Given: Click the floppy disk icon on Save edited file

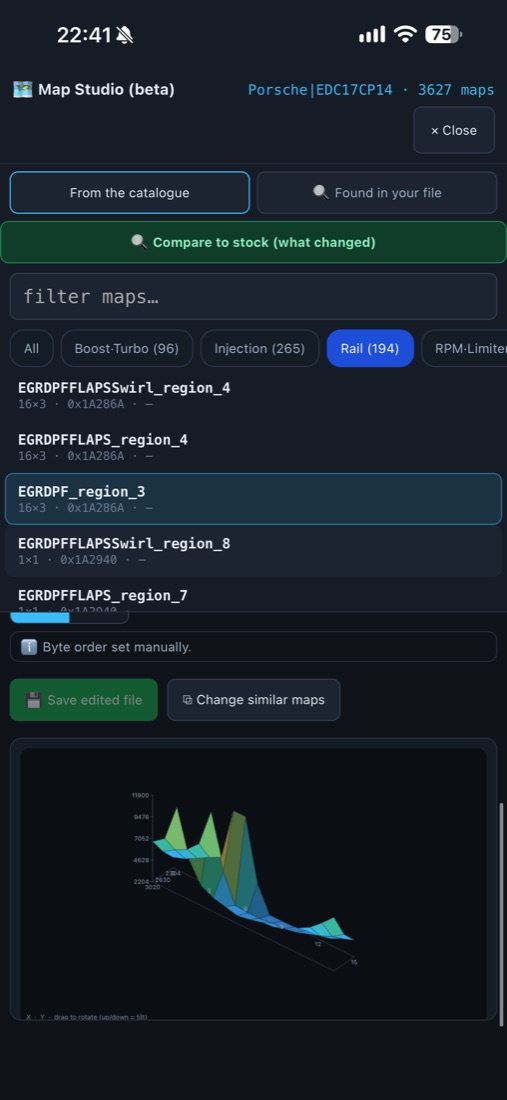Looking at the screenshot, I should coord(34,700).
